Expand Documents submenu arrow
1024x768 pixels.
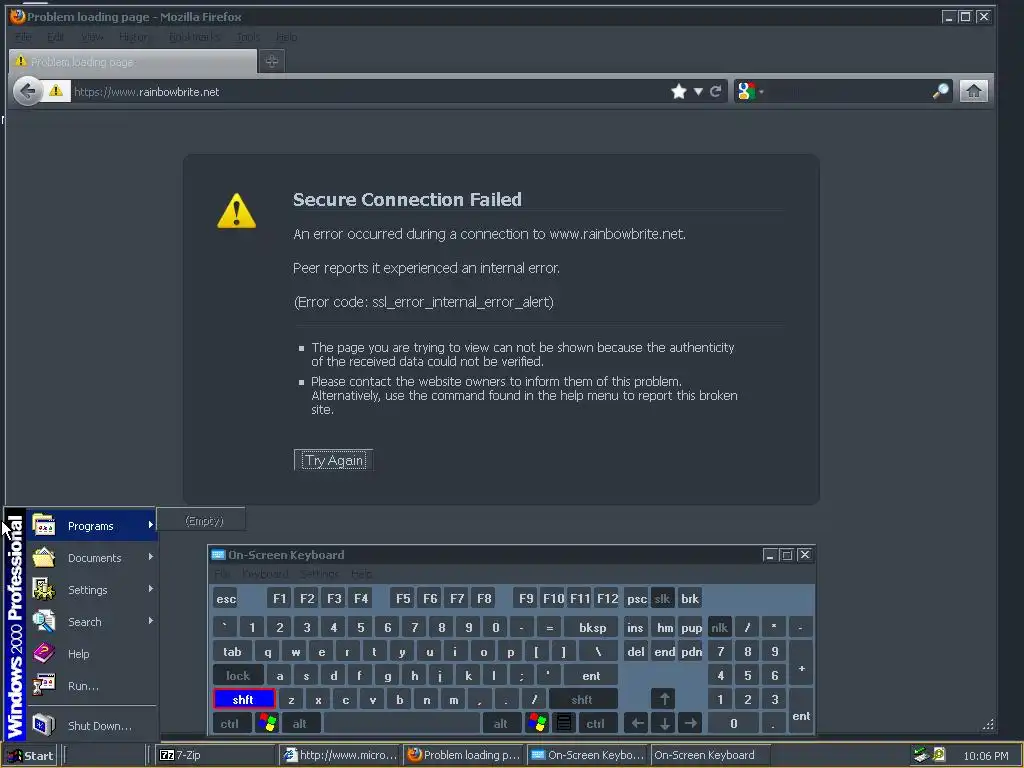point(150,556)
